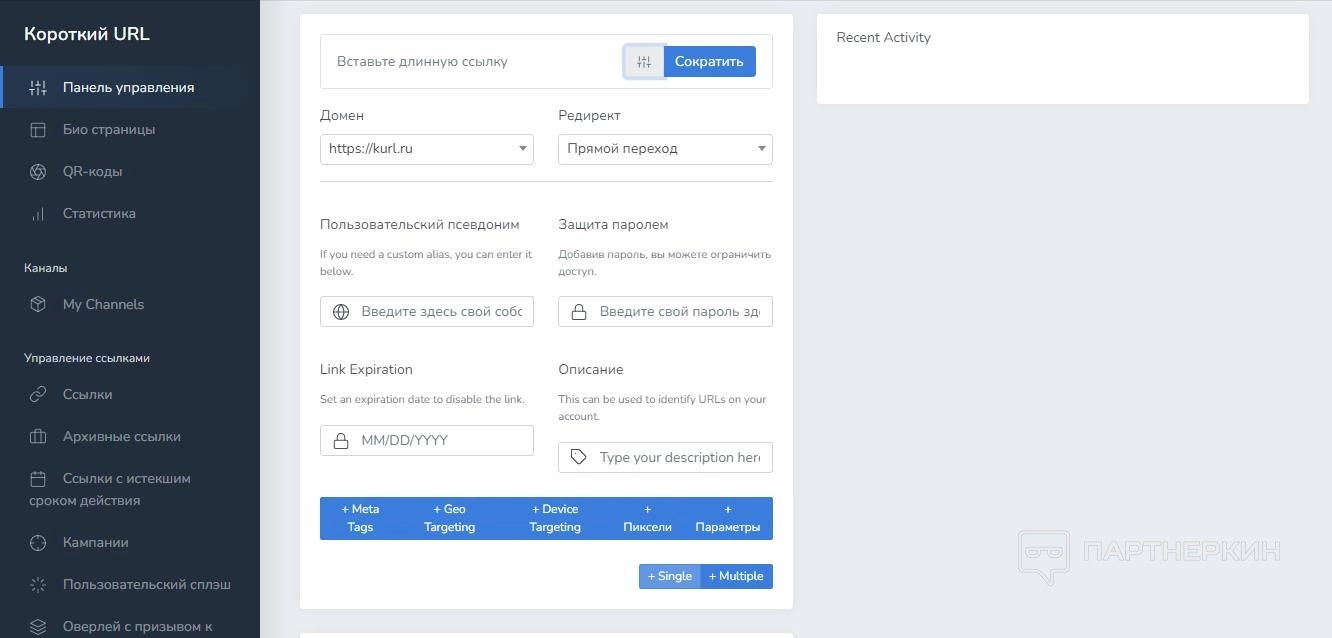Viewport: 1332px width, 638px height.
Task: Click the Био страницы layout icon
Action: coord(38,130)
